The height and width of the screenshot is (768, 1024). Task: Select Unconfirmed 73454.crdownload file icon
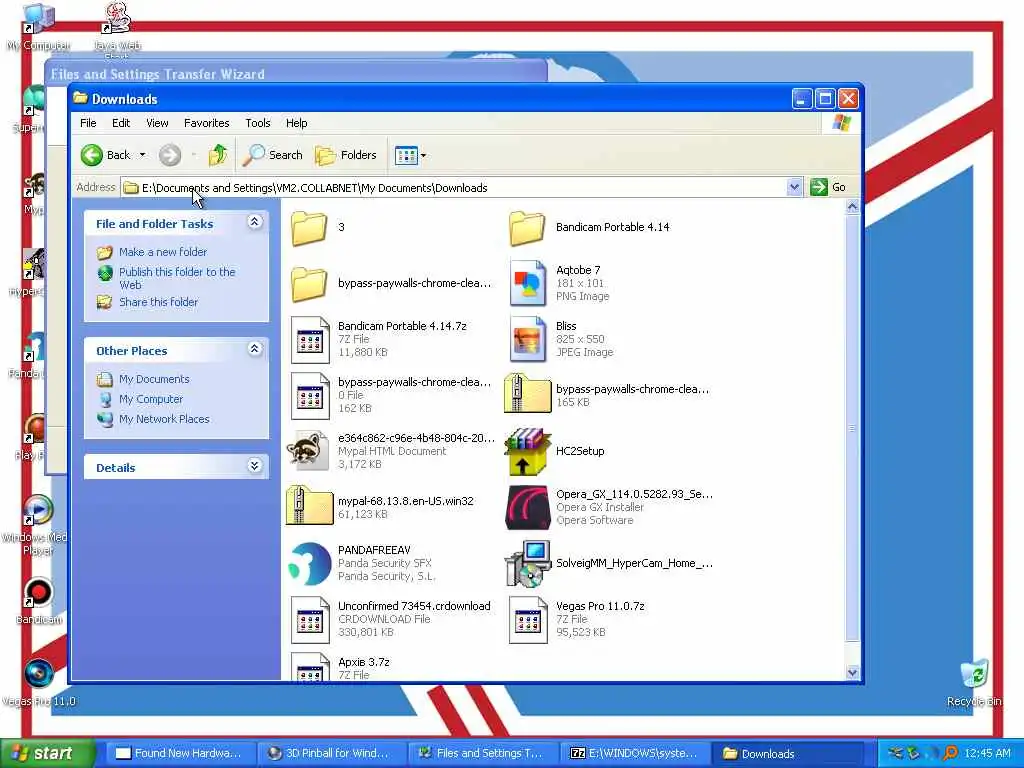click(x=310, y=620)
